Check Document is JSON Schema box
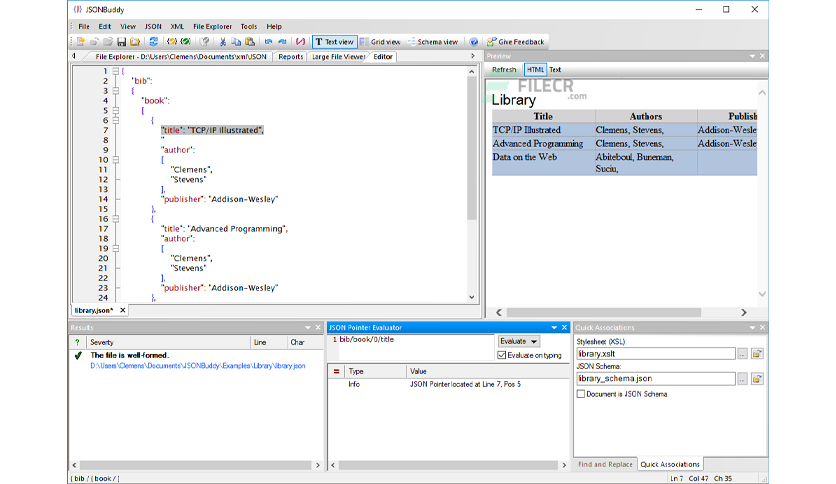This screenshot has height=484, width=836. pyautogui.click(x=581, y=394)
